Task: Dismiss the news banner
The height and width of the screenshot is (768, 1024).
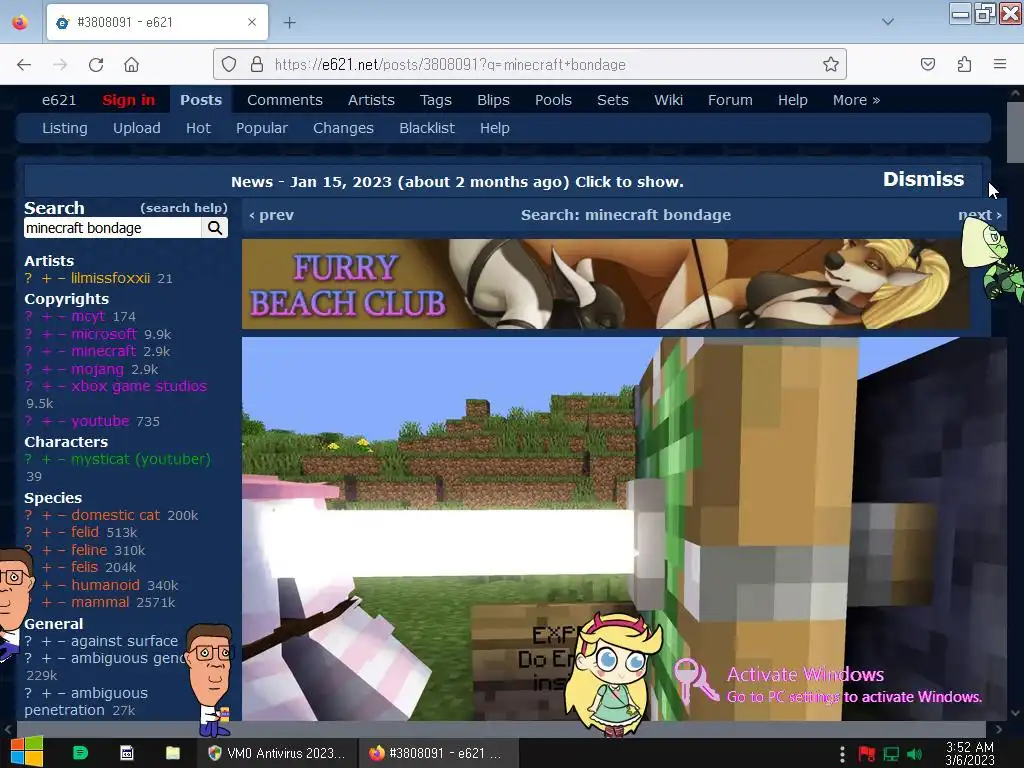Action: click(x=923, y=179)
